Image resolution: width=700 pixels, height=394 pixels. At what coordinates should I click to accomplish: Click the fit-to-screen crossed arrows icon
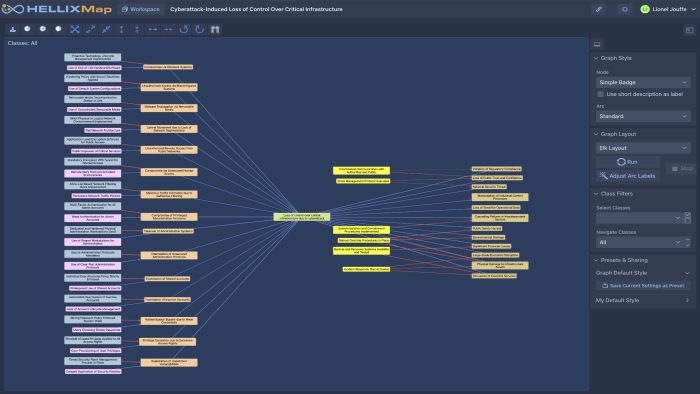[75, 29]
